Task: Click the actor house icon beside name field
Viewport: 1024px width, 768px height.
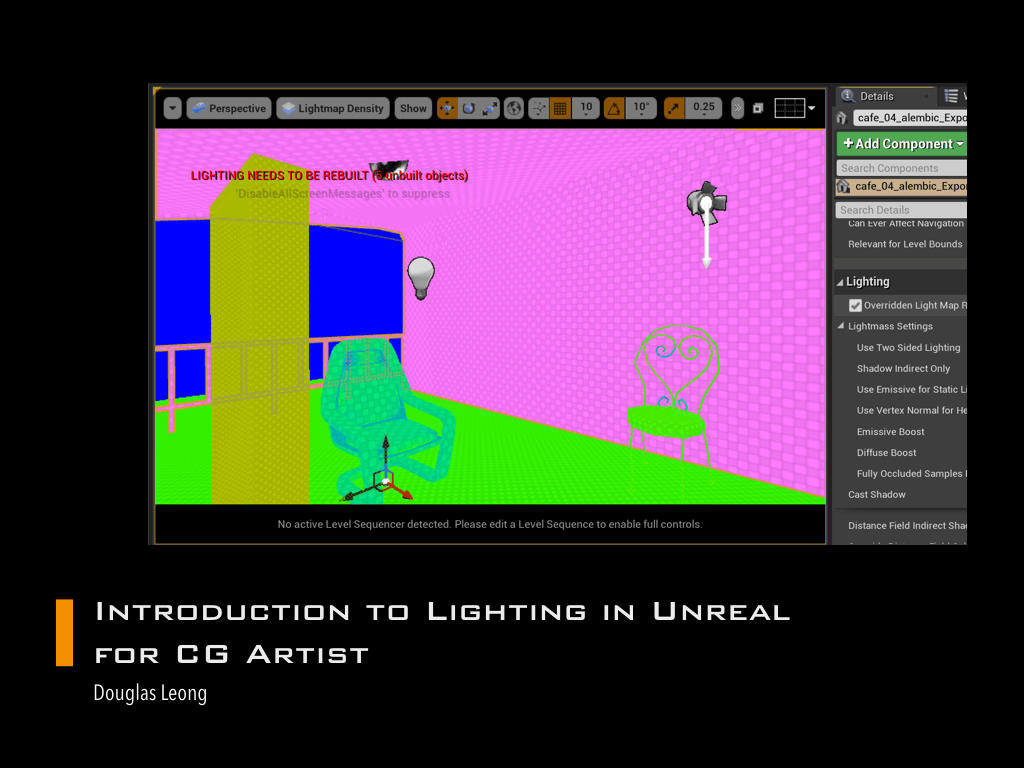Action: 842,118
